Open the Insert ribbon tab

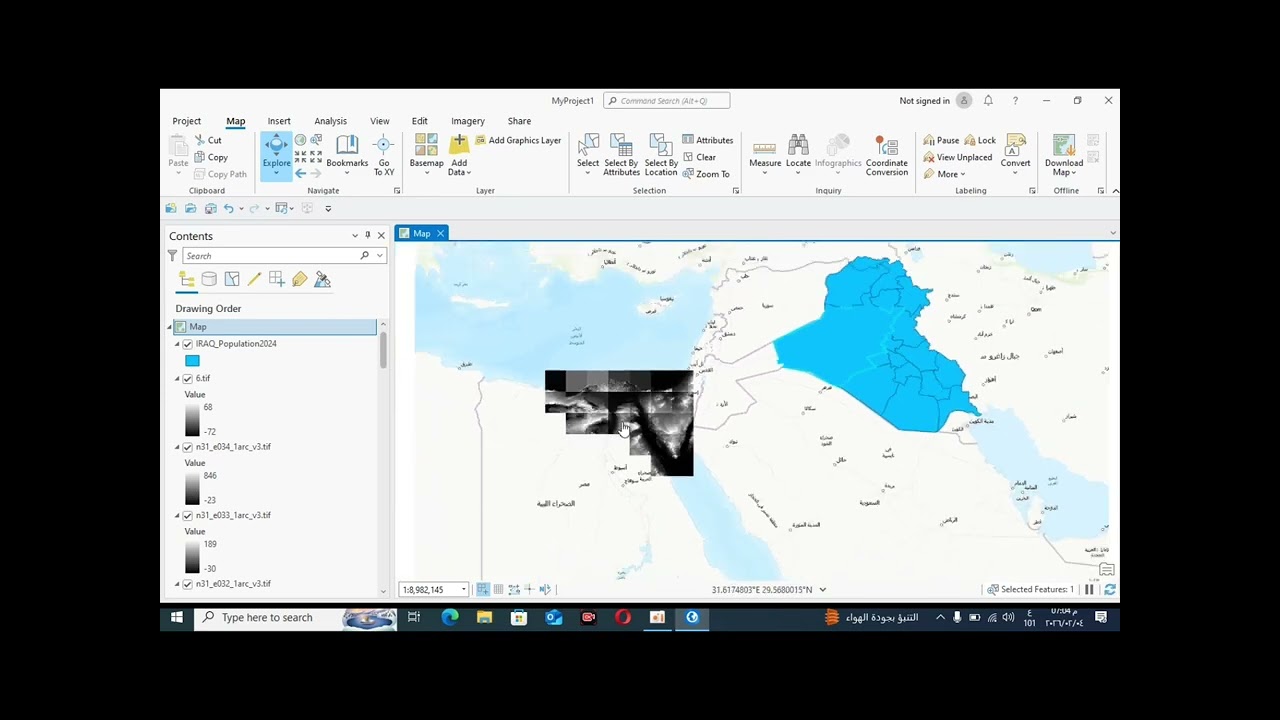[x=279, y=121]
